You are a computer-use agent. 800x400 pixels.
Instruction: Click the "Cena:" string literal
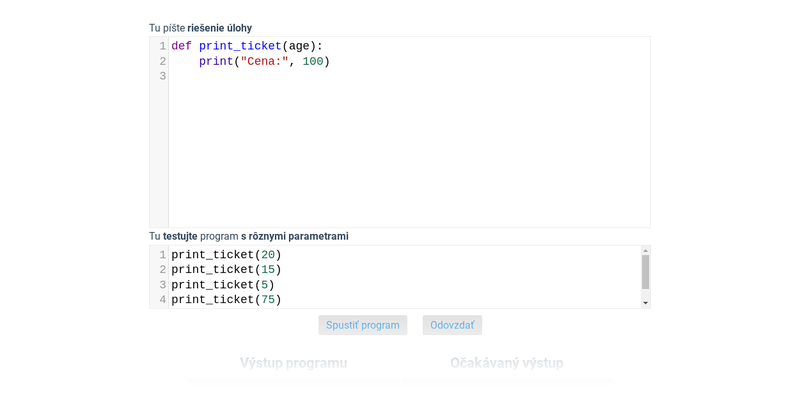pos(264,62)
